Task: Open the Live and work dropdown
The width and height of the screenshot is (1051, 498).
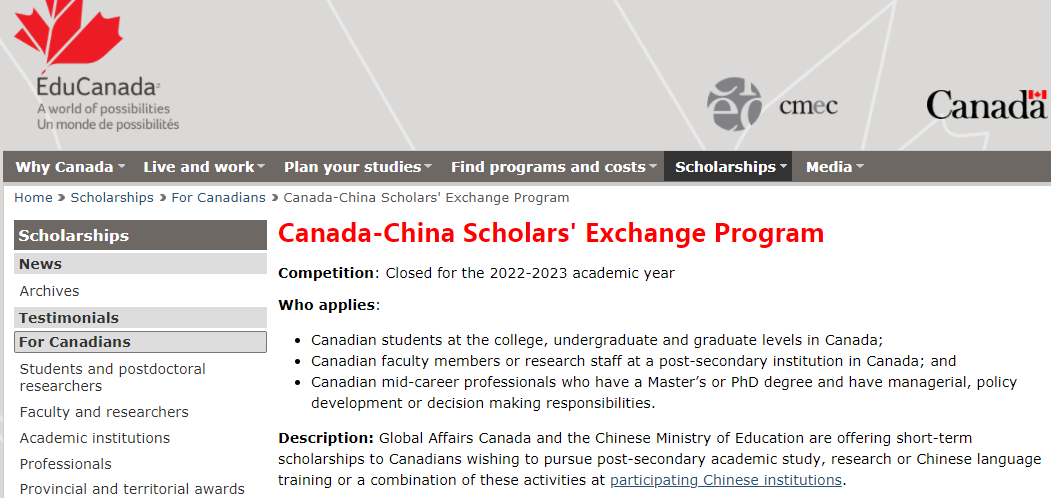Action: coord(204,167)
